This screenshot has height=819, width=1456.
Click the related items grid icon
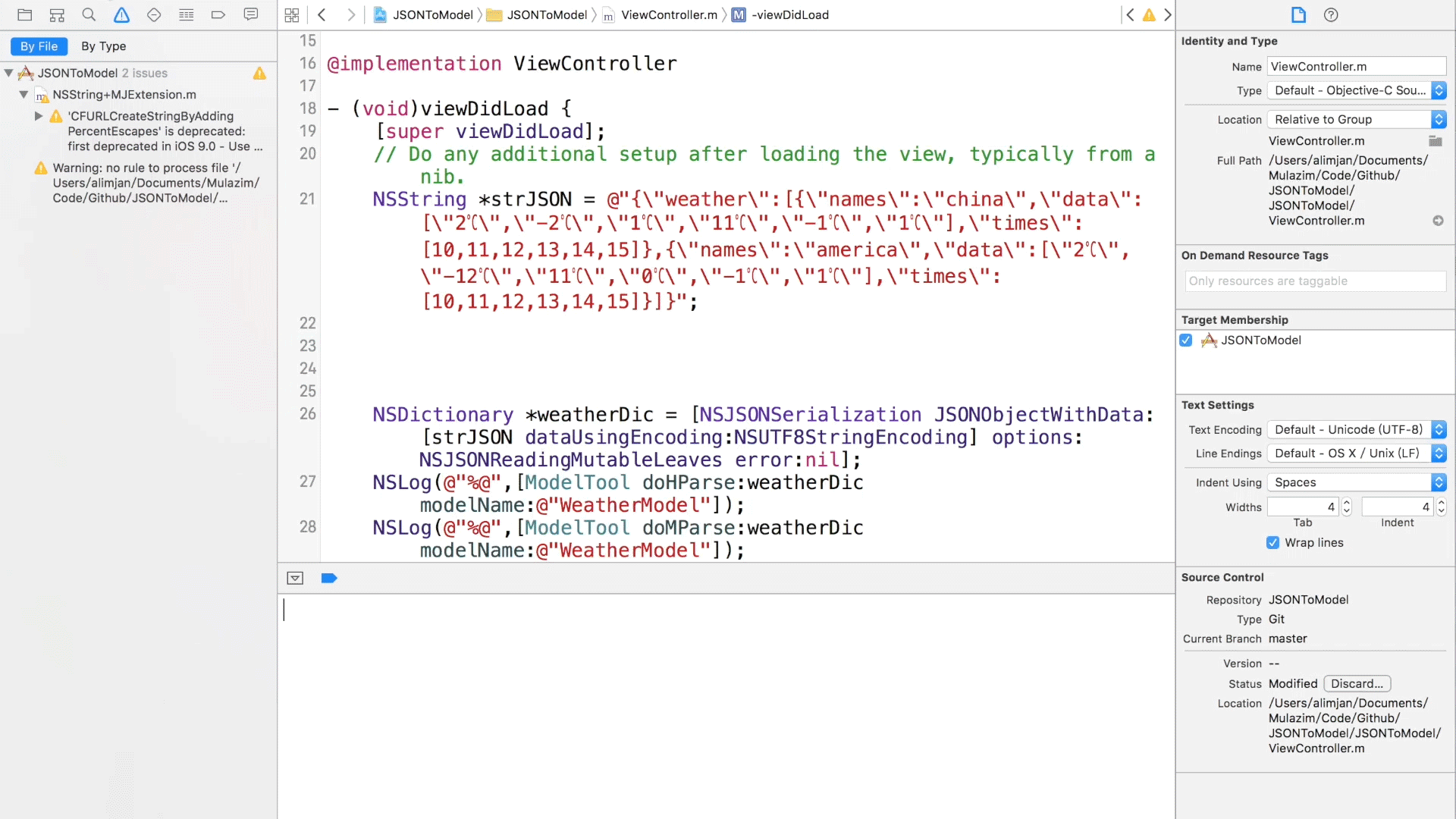(292, 14)
